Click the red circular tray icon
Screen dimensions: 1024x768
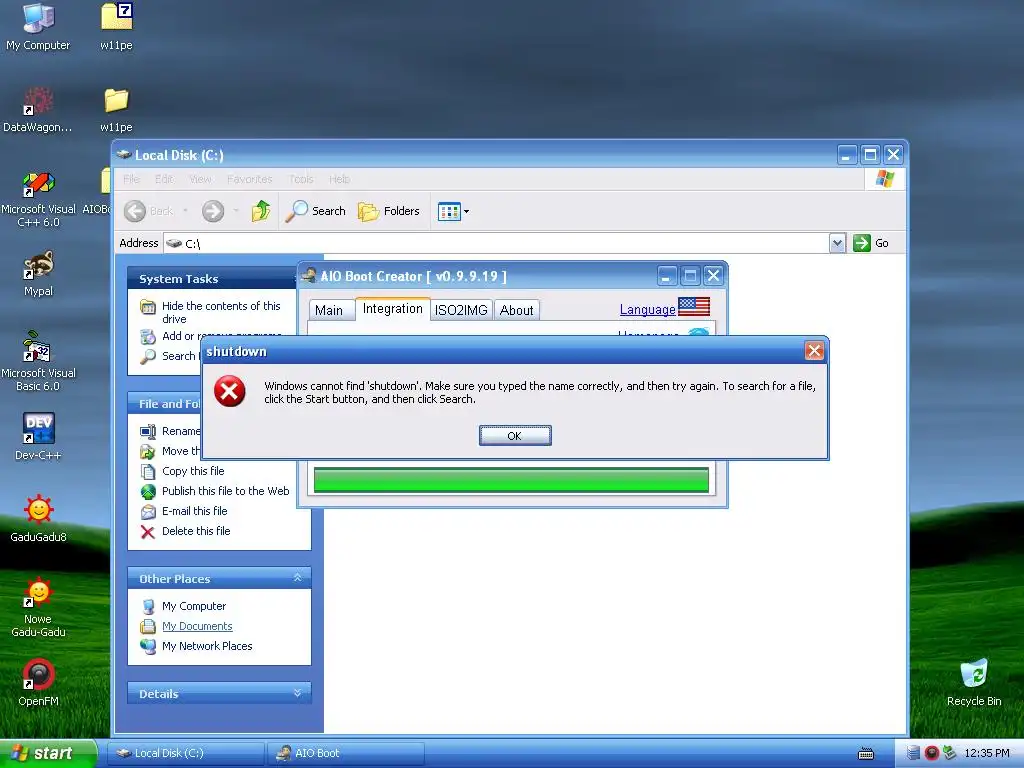pyautogui.click(x=931, y=753)
